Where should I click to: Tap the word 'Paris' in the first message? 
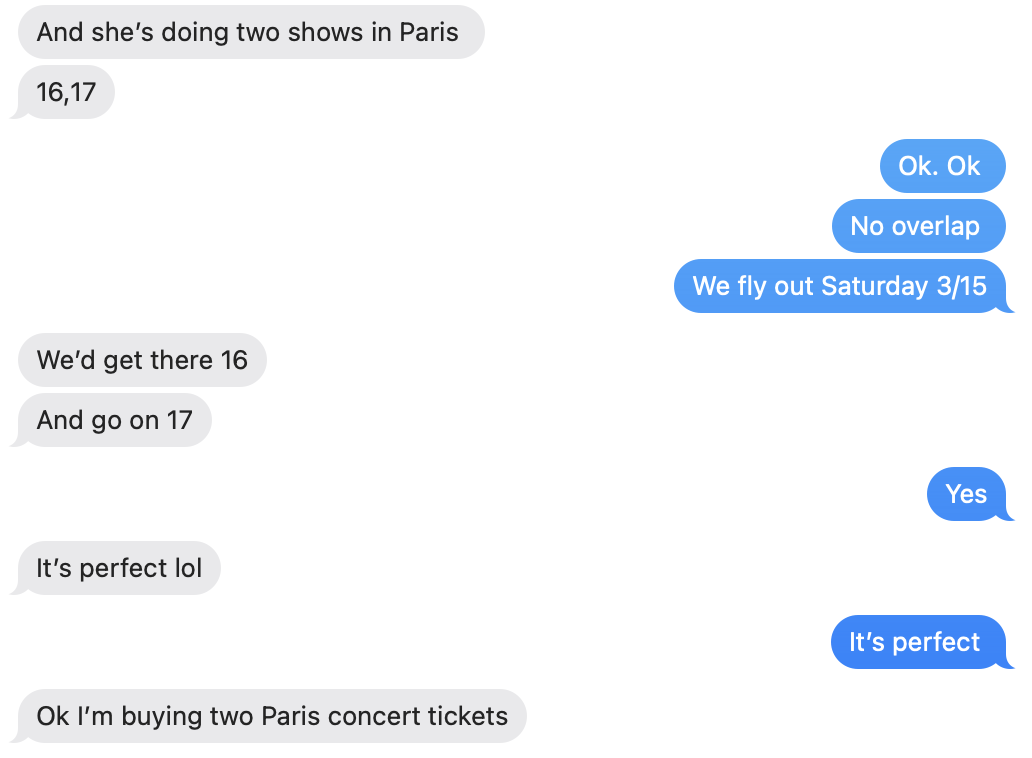point(428,32)
